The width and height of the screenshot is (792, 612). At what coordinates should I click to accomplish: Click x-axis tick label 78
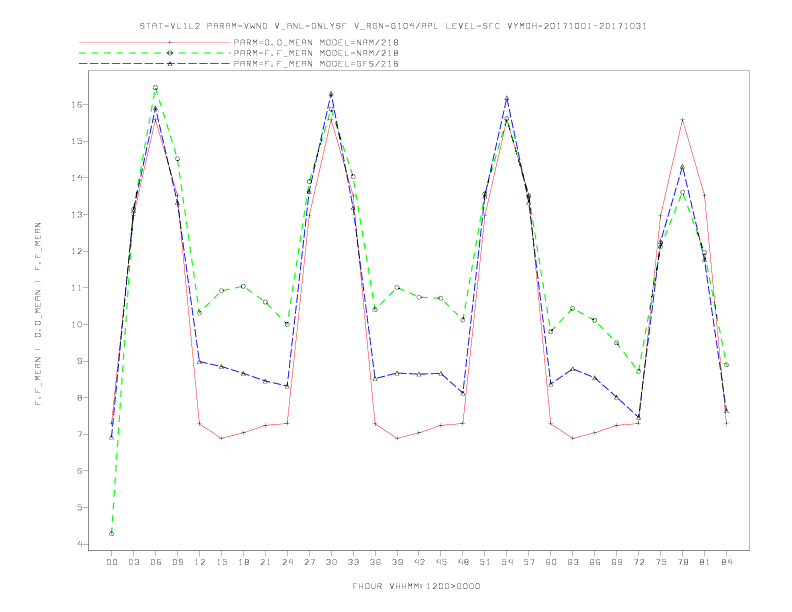point(682,562)
